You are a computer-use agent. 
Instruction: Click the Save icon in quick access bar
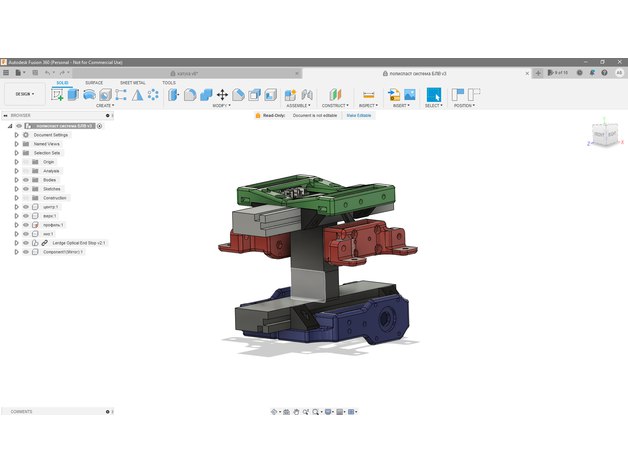35,73
